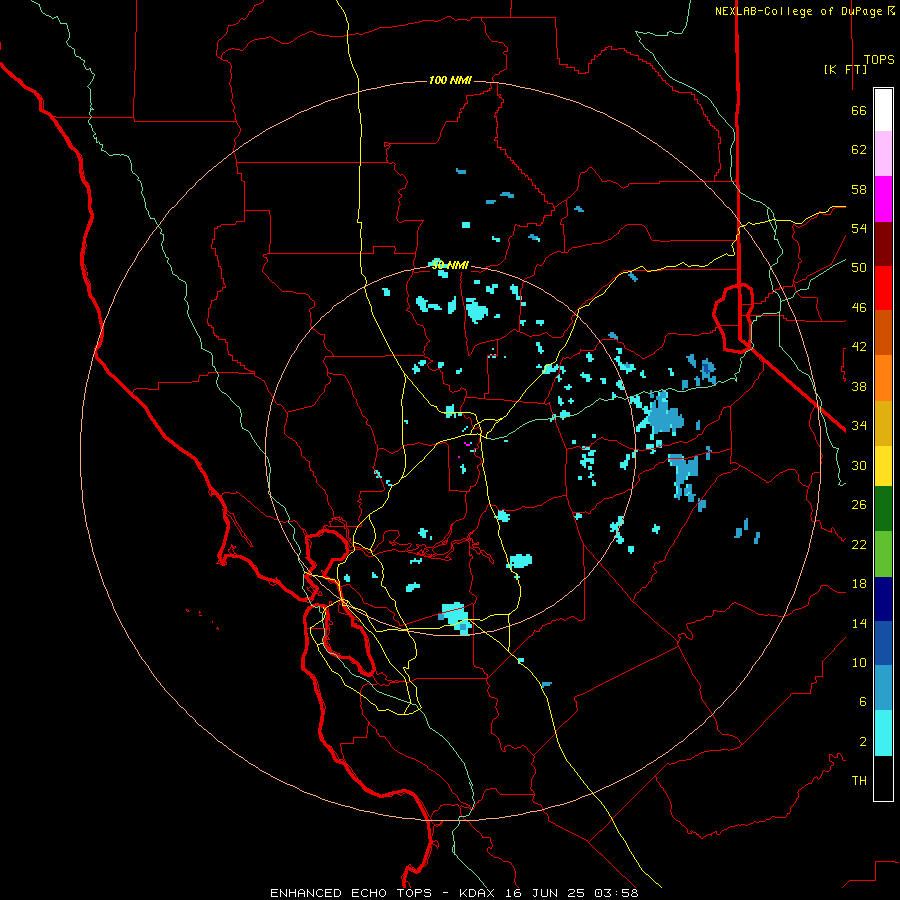The image size is (900, 900).
Task: Click the single-digit legend value 2
Action: [x=862, y=742]
